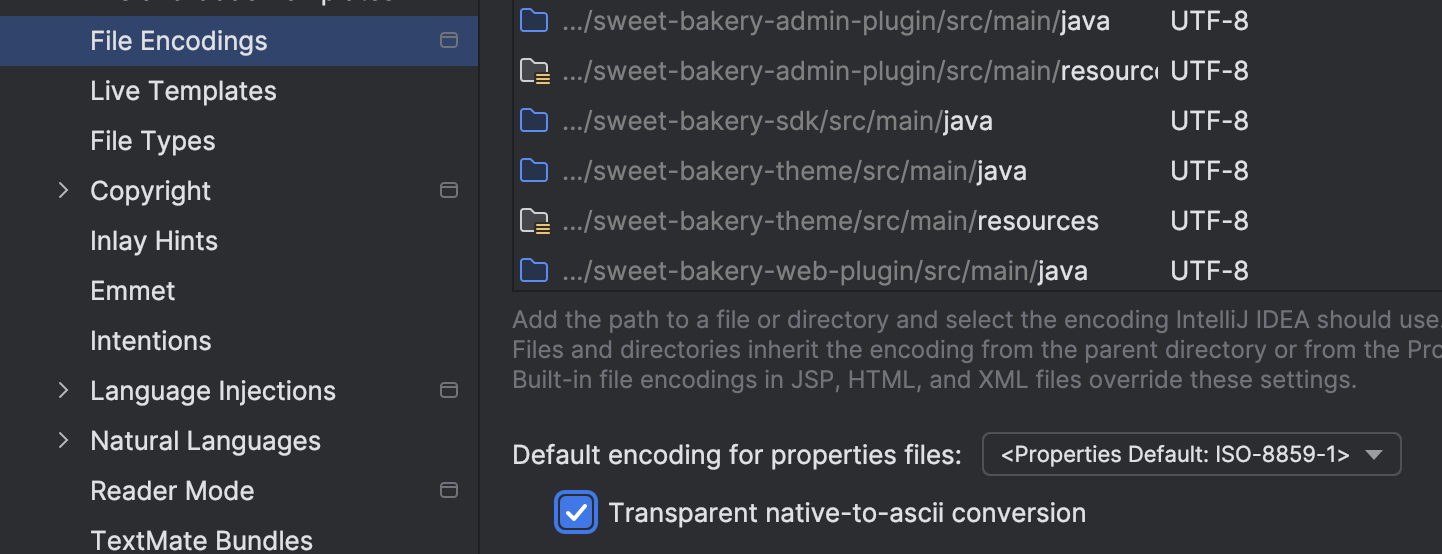
Task: Change UTF-8 encoding for sweet-bakery-admin-plugin java
Action: click(1209, 21)
